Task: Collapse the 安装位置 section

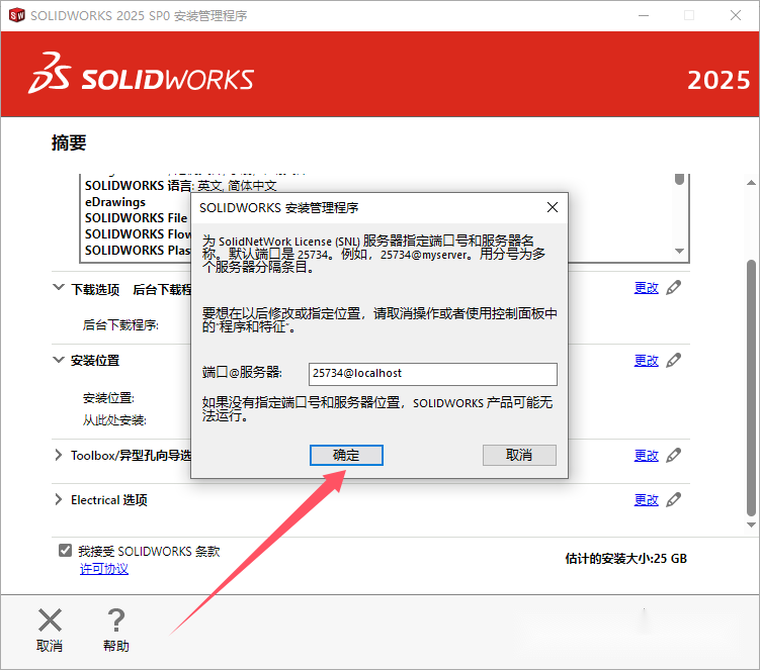Action: click(58, 360)
